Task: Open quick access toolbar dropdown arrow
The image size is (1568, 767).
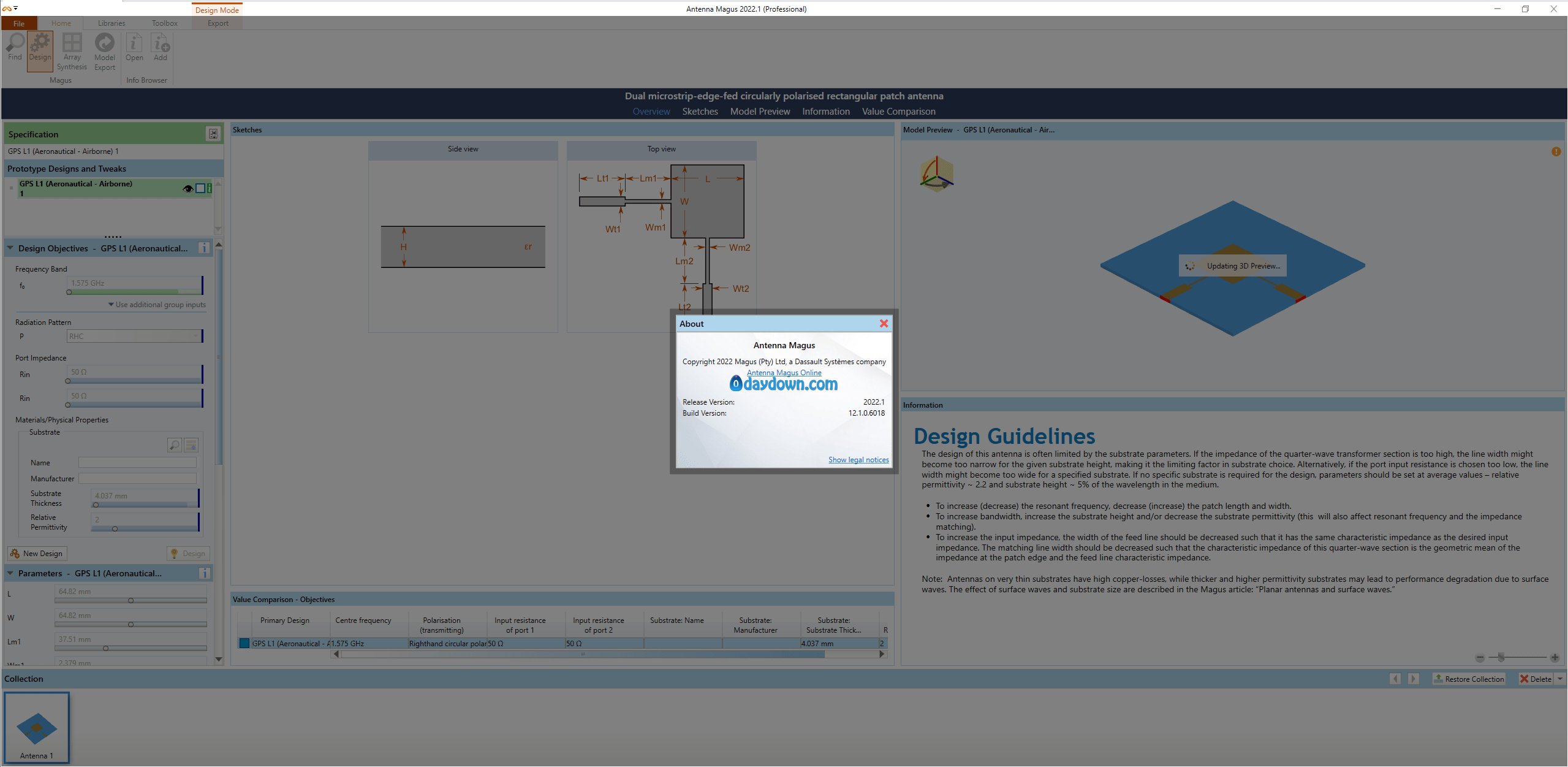Action: tap(15, 8)
